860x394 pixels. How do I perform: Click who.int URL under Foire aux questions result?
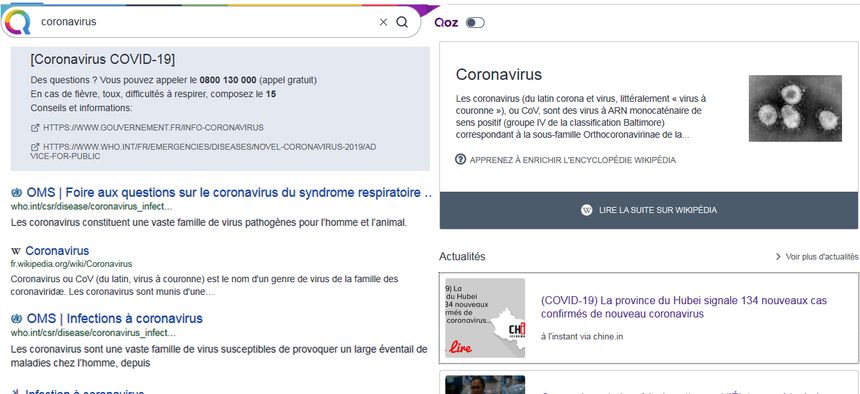point(92,207)
